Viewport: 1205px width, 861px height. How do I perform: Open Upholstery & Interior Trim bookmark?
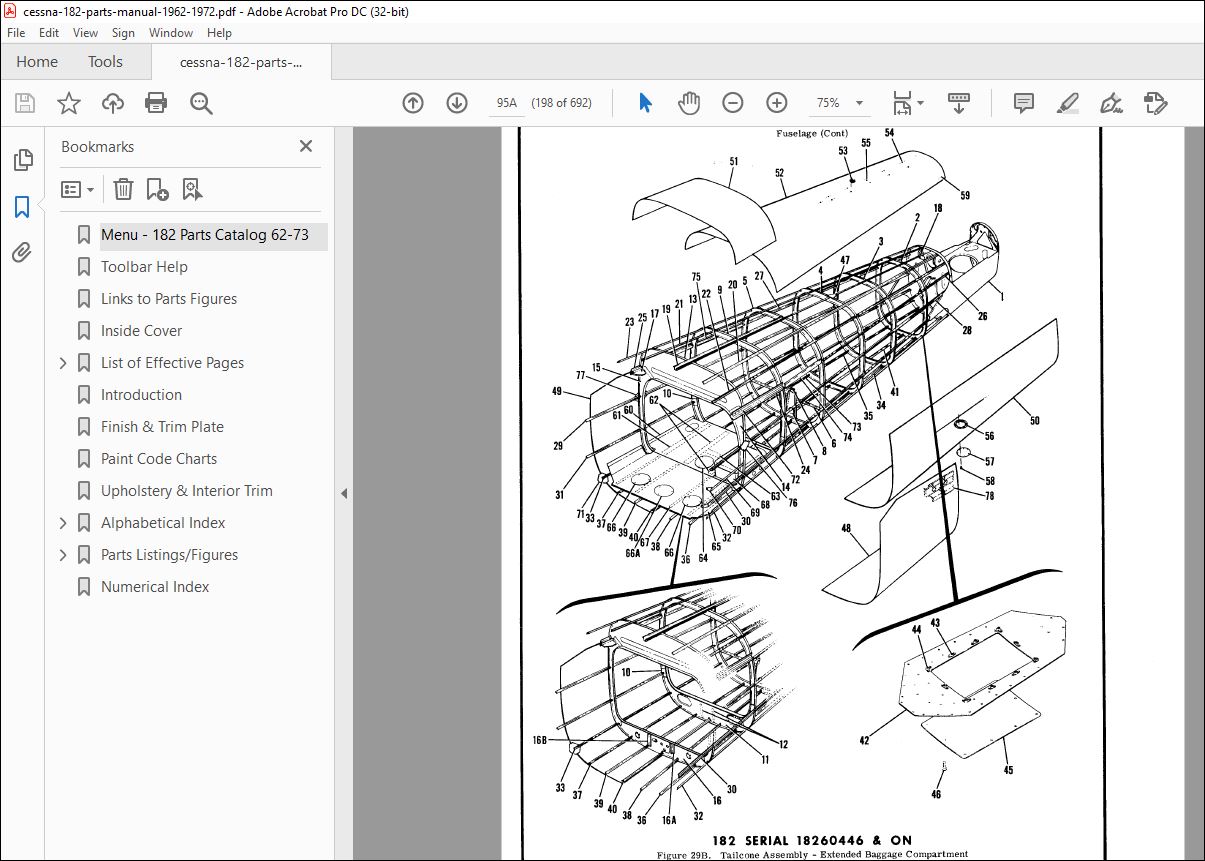pos(186,491)
